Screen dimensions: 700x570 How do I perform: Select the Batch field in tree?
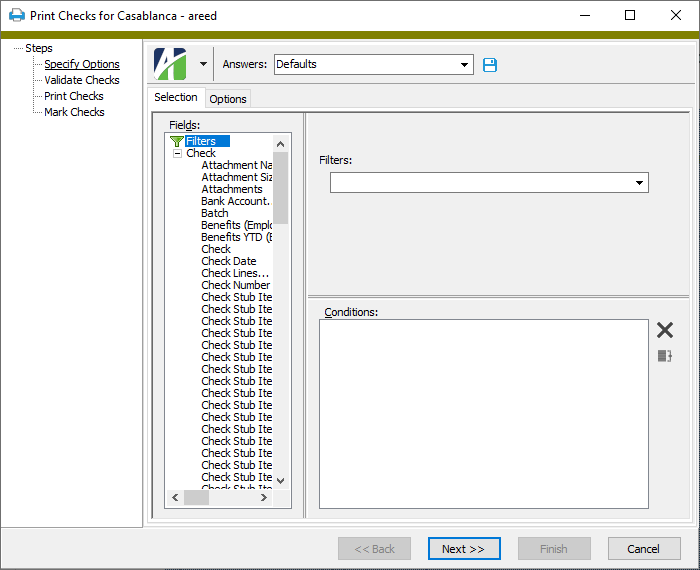214,213
